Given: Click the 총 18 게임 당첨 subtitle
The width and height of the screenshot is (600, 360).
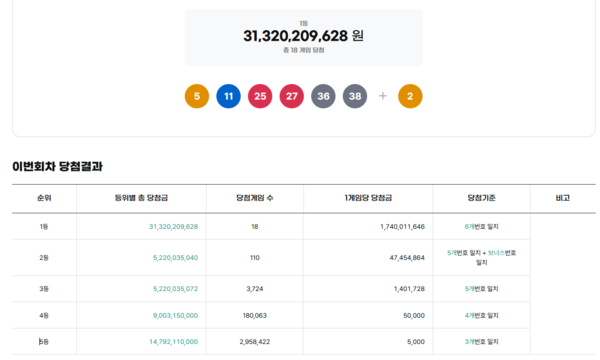Looking at the screenshot, I should (x=303, y=50).
